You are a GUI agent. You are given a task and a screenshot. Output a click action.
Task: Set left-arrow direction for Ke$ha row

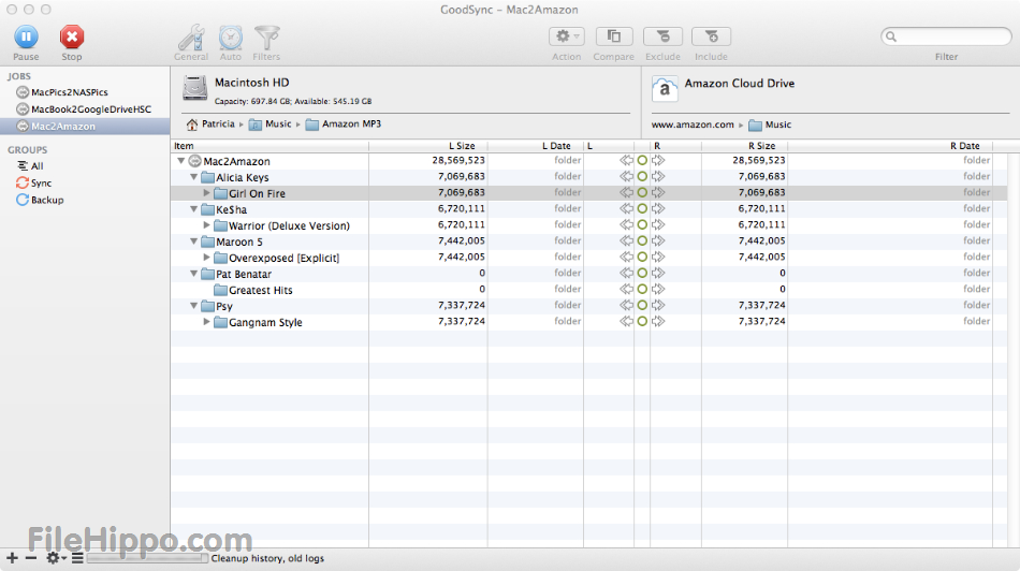[626, 209]
